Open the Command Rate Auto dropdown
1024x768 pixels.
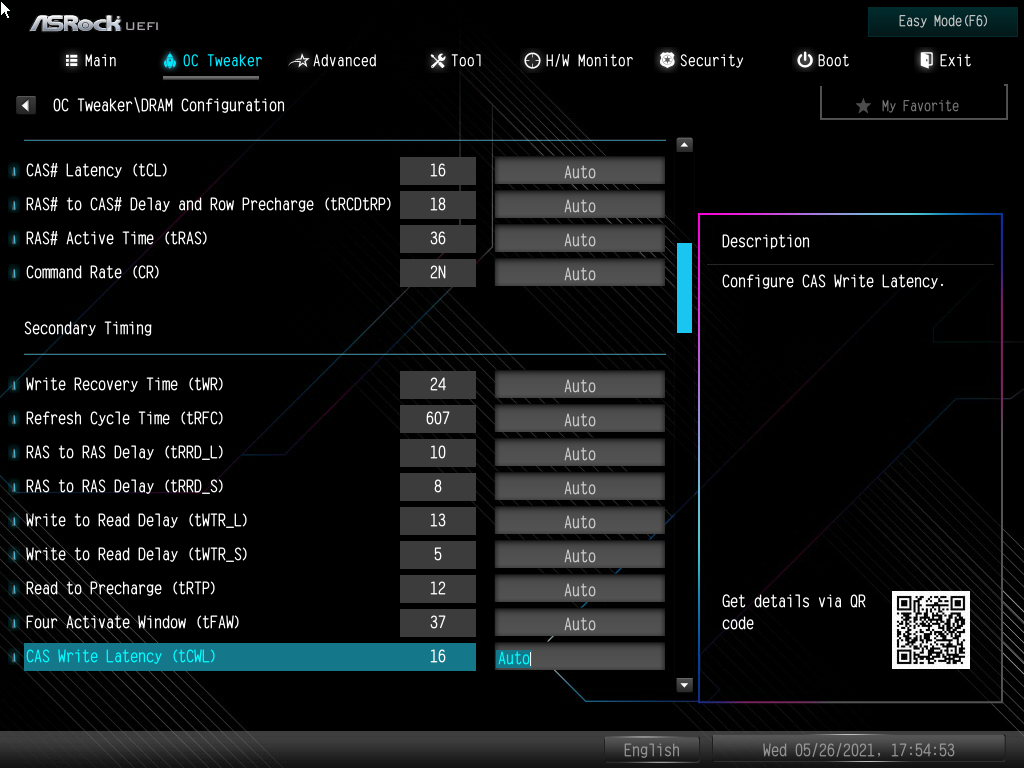pyautogui.click(x=579, y=273)
